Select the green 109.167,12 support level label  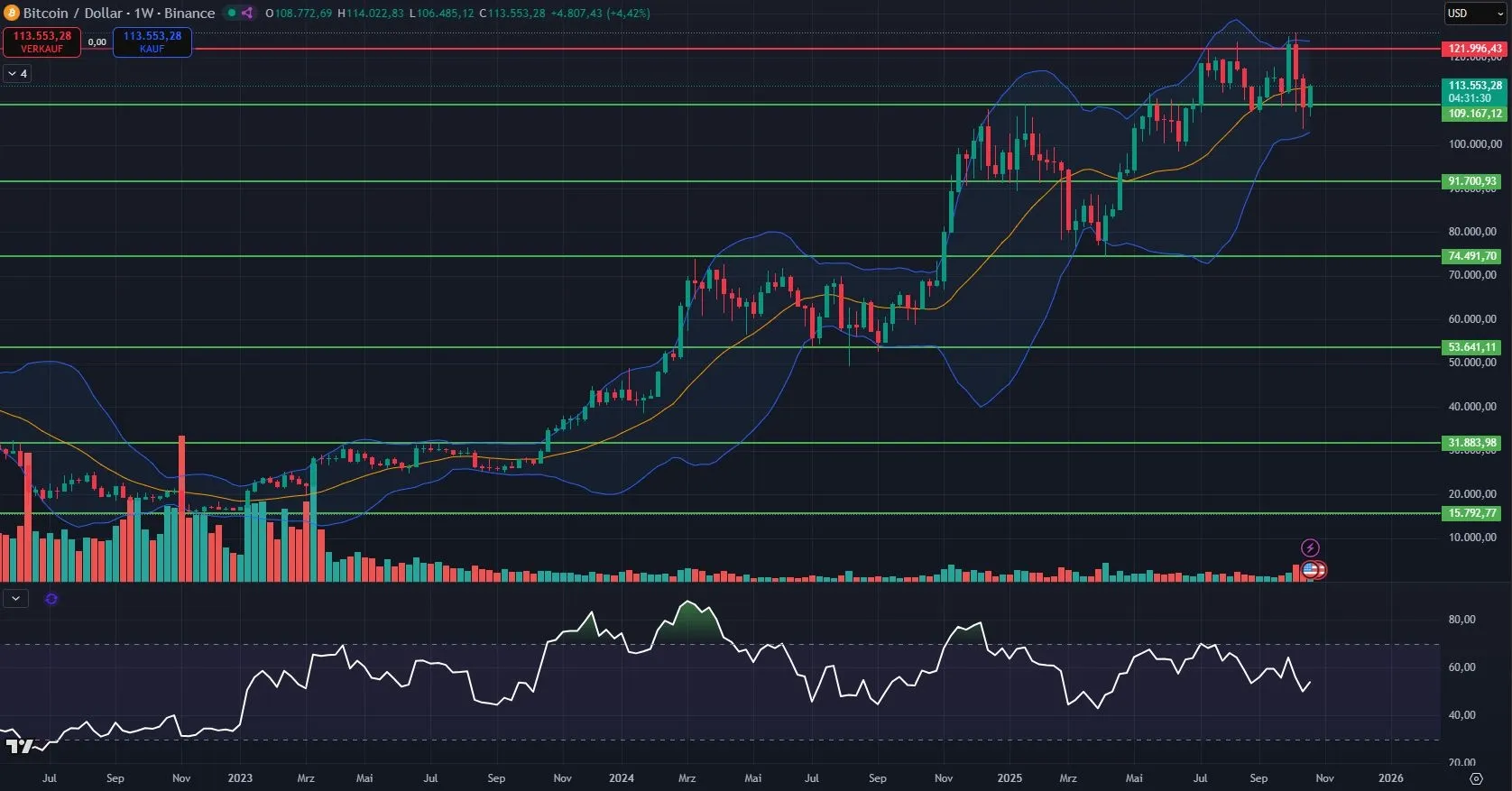tap(1474, 114)
